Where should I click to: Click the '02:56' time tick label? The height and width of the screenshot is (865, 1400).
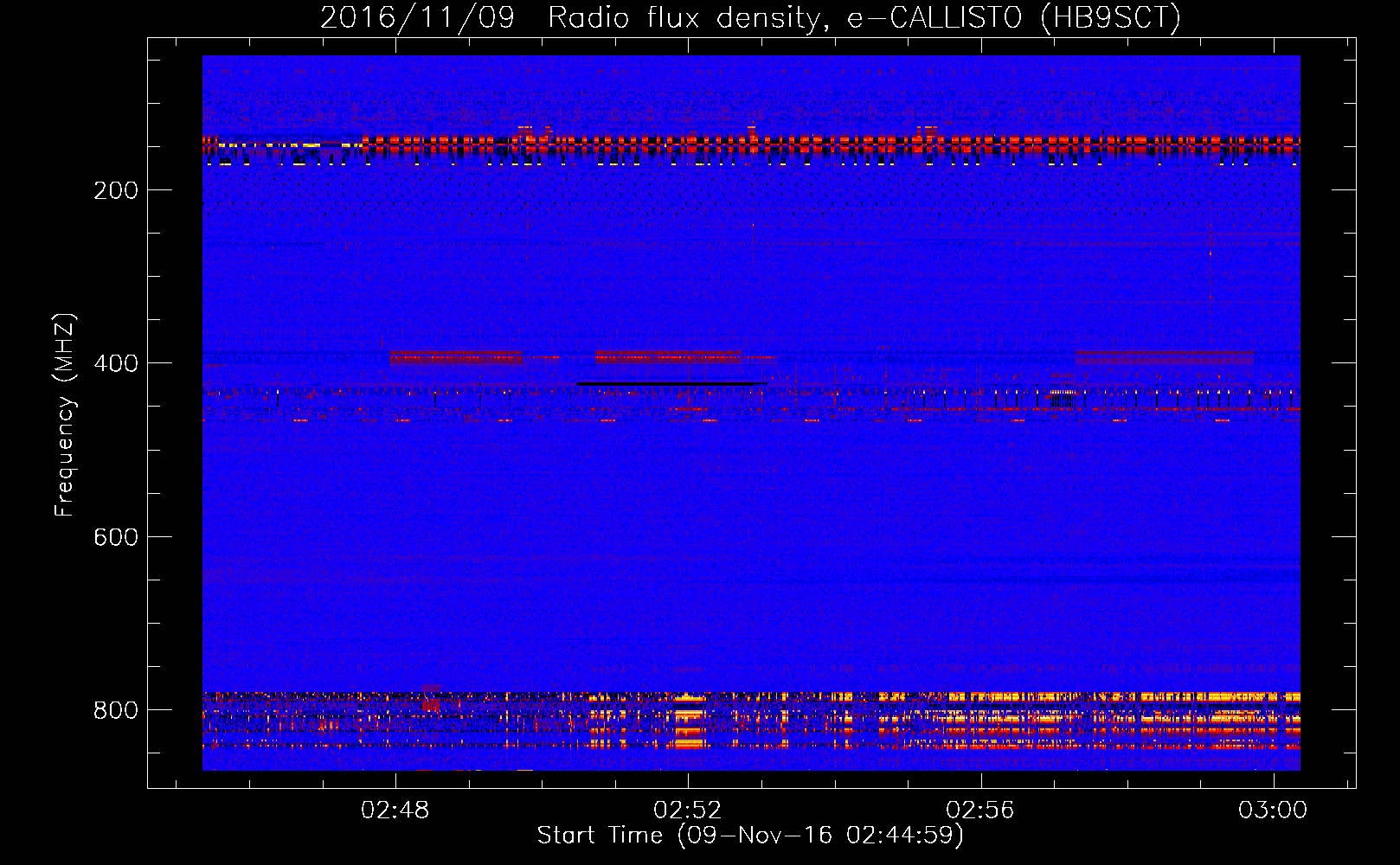980,810
